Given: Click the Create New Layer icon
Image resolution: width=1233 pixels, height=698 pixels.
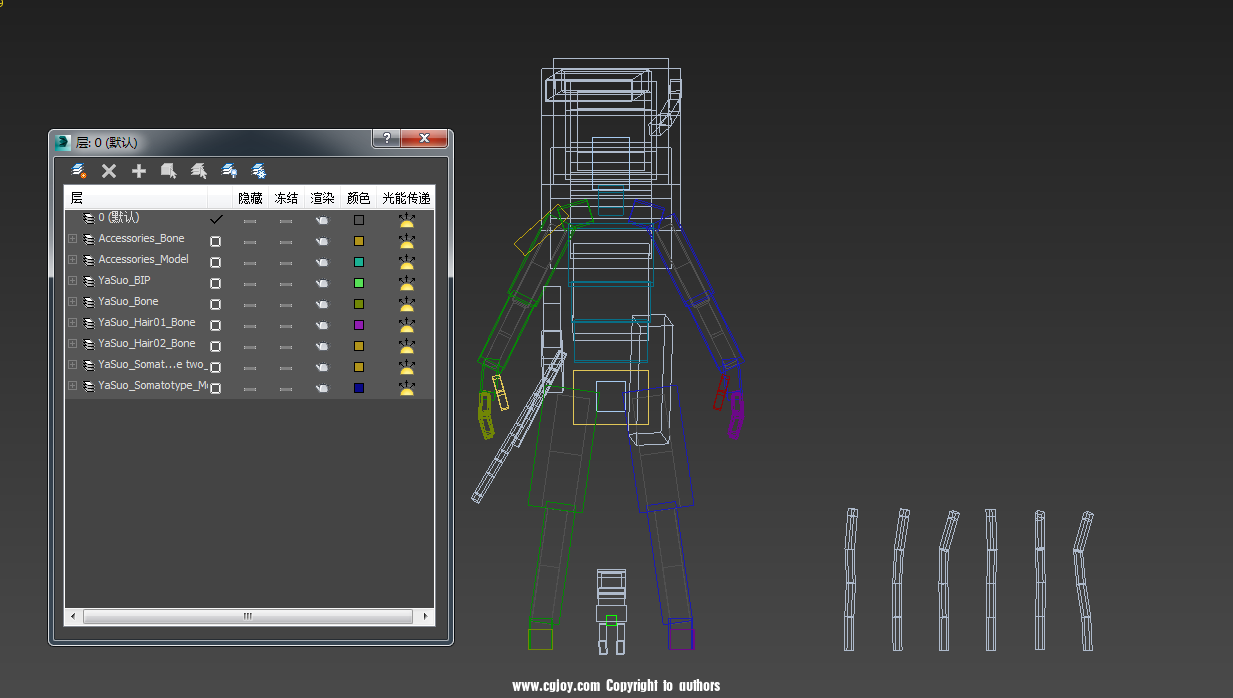Looking at the screenshot, I should click(x=79, y=171).
